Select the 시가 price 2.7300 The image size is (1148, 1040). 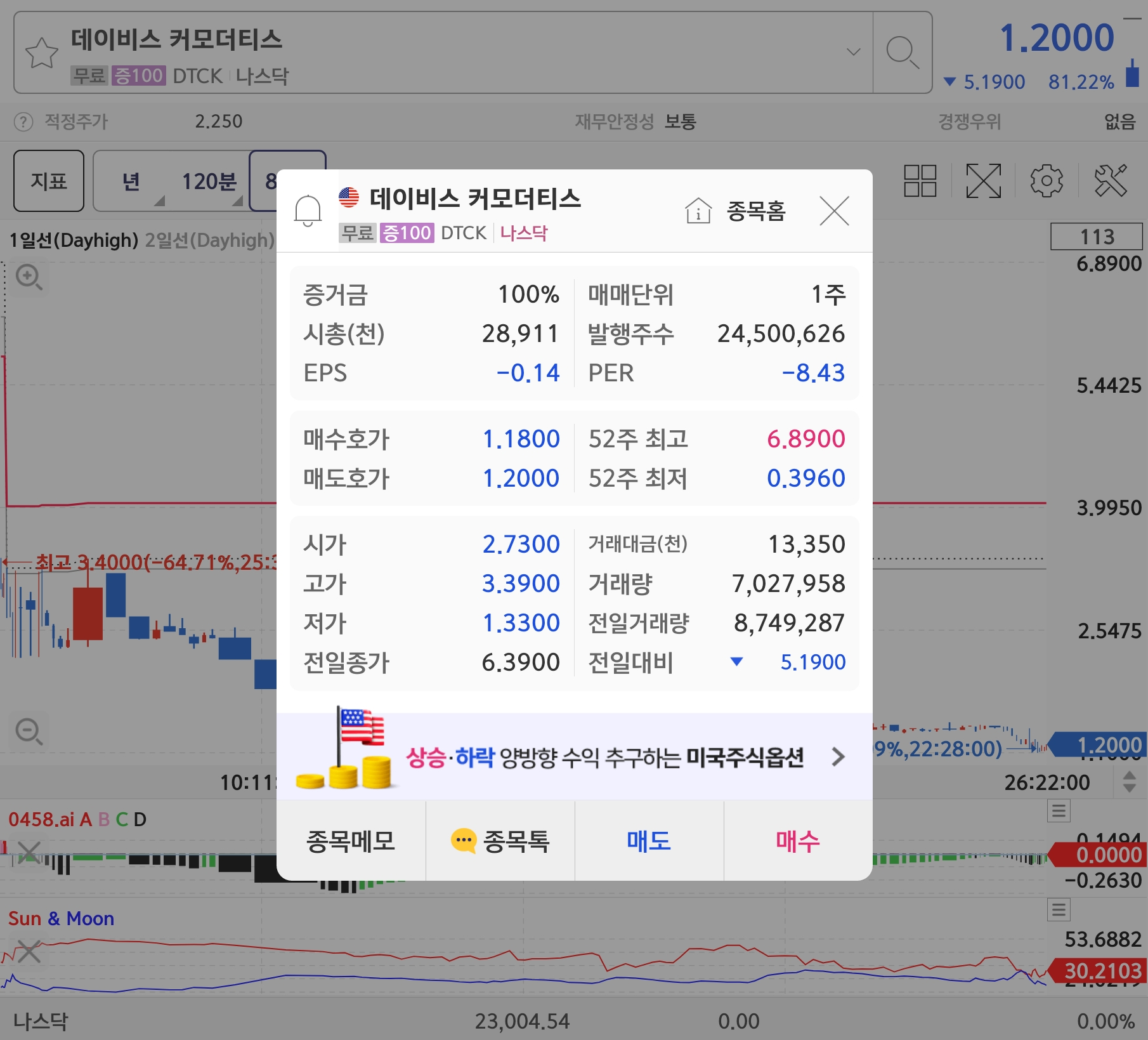pyautogui.click(x=521, y=544)
